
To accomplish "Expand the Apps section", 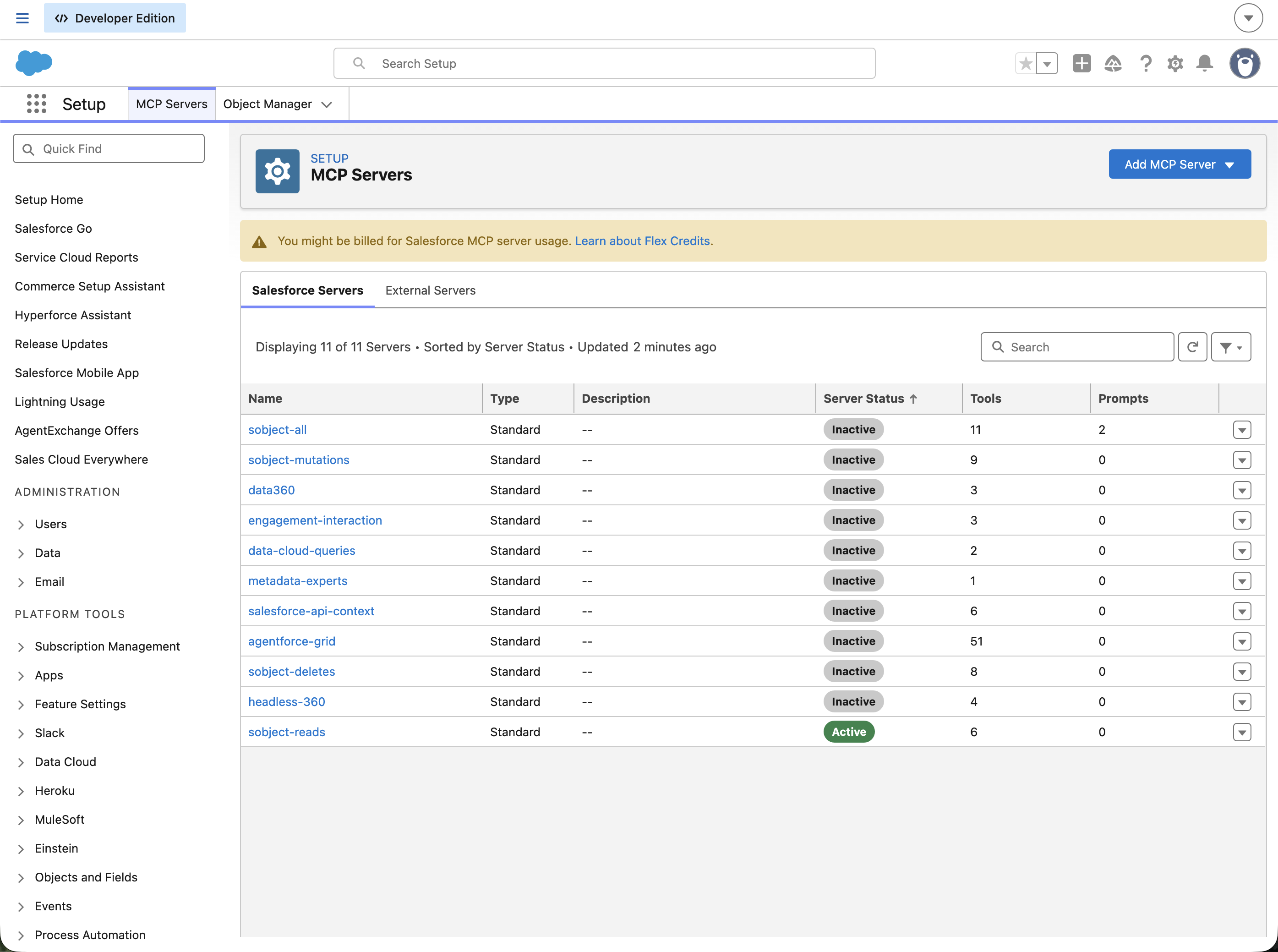I will pyautogui.click(x=21, y=675).
